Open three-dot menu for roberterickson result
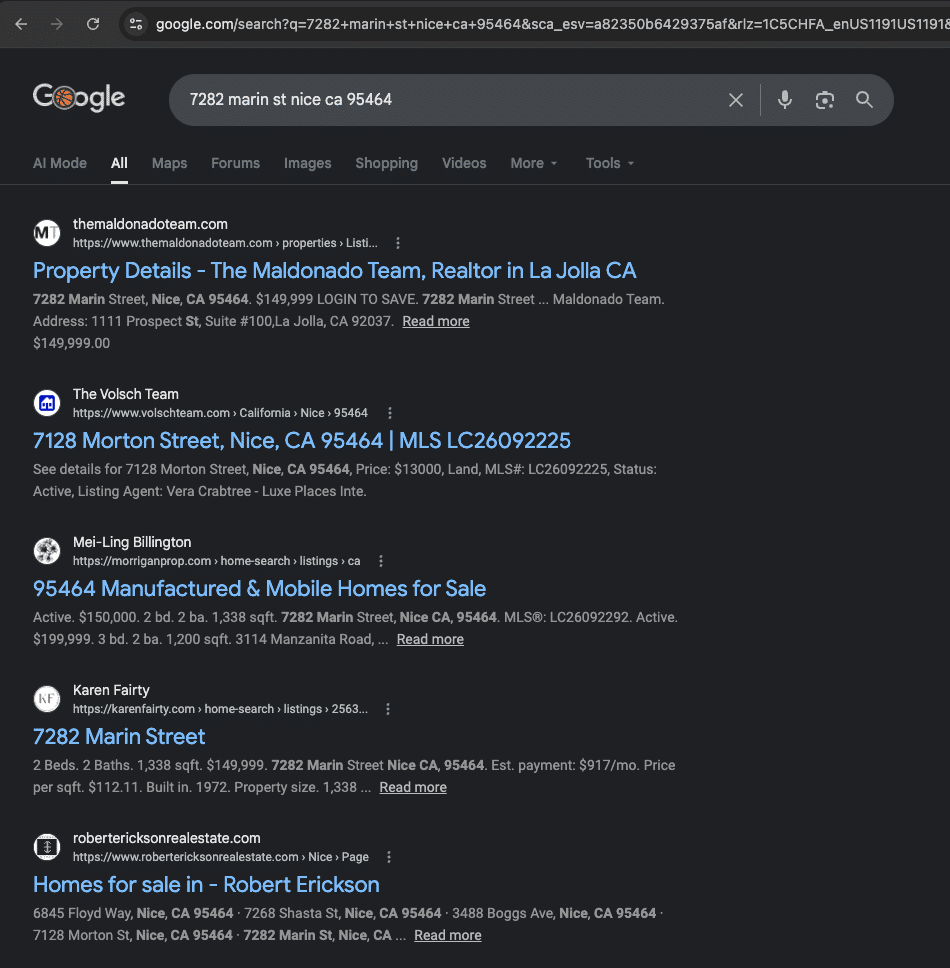The image size is (950, 968). click(x=388, y=857)
